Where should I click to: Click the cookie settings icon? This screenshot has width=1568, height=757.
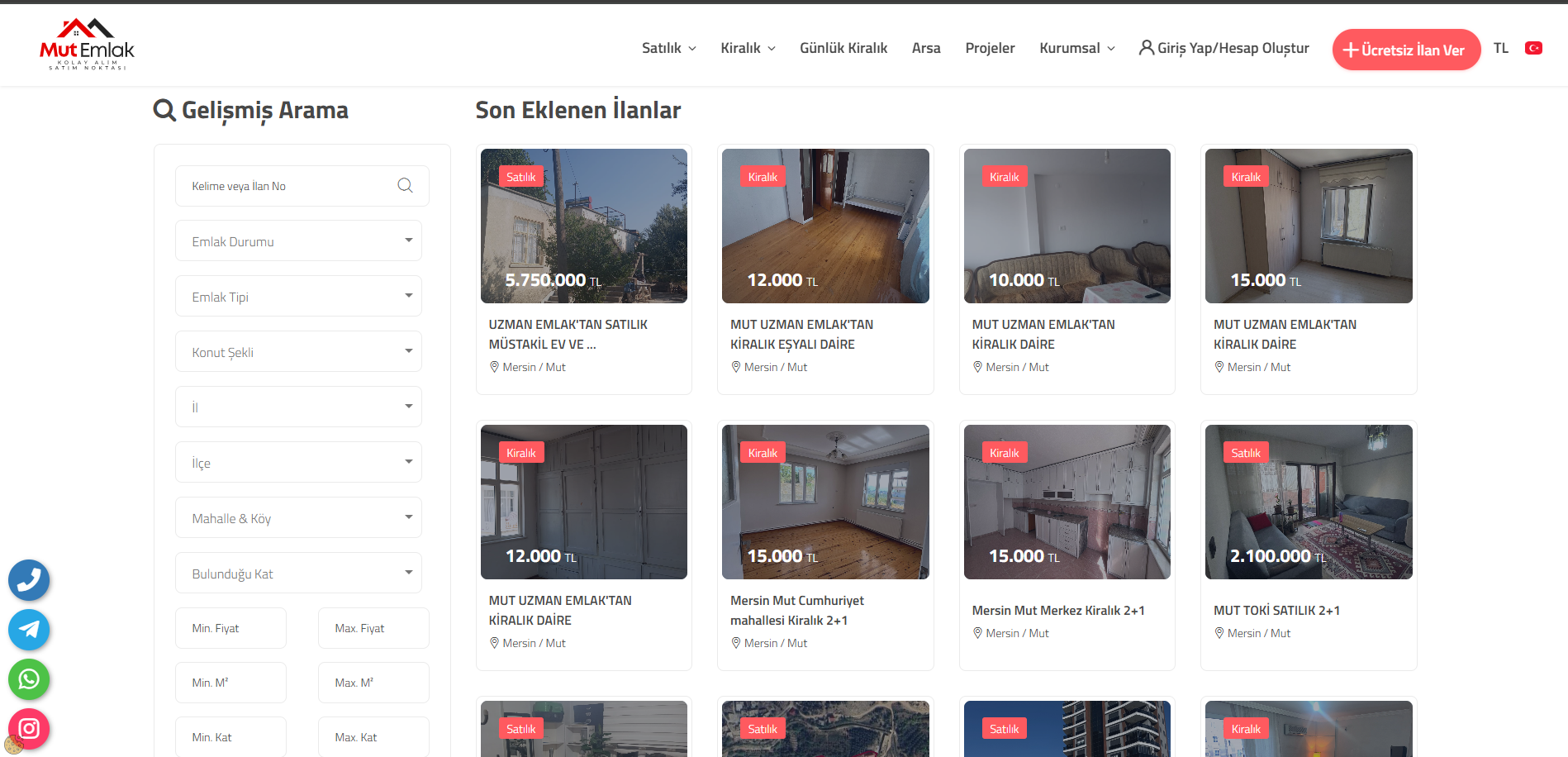click(x=13, y=745)
